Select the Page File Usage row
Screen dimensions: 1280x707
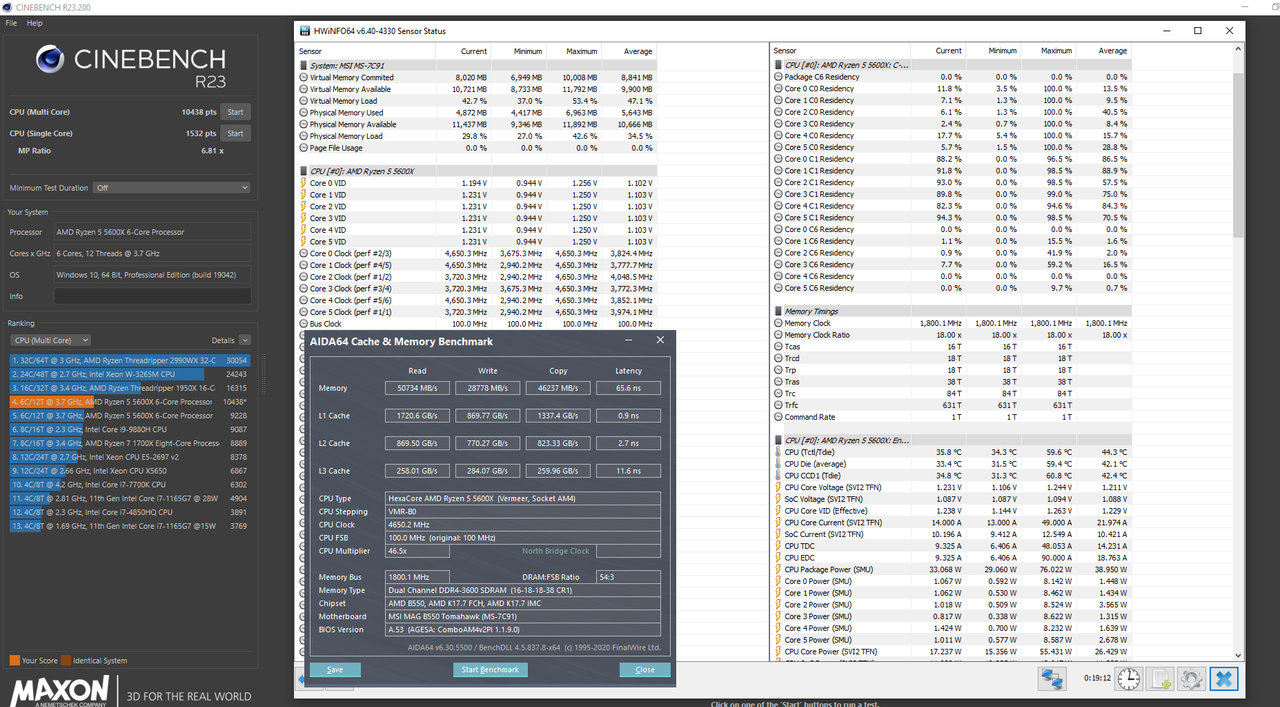pos(477,148)
